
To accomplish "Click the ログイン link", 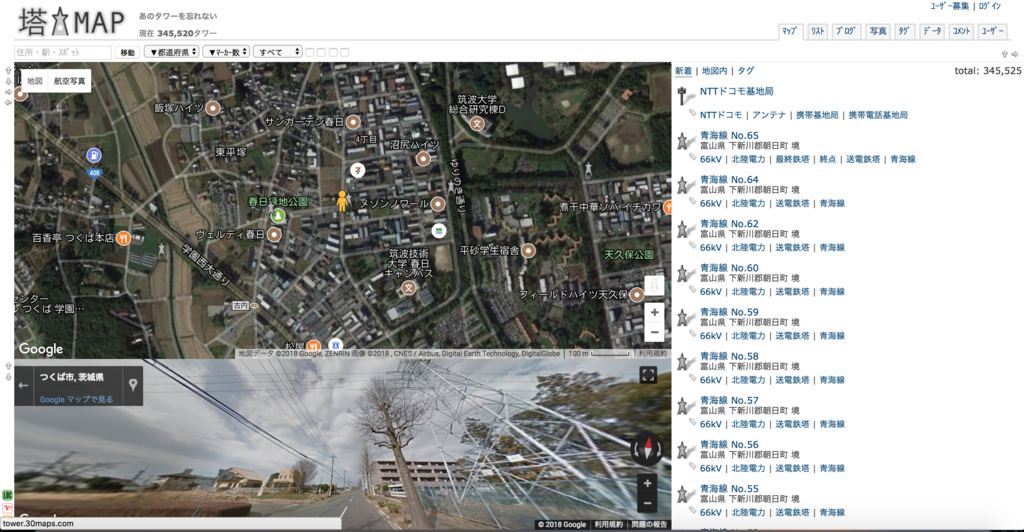I will (989, 7).
